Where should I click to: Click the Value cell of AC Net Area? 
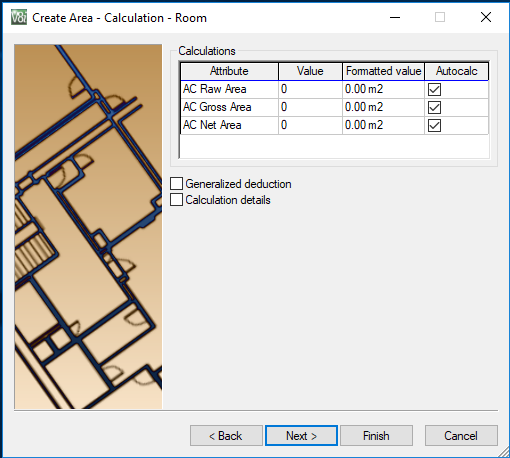point(310,125)
